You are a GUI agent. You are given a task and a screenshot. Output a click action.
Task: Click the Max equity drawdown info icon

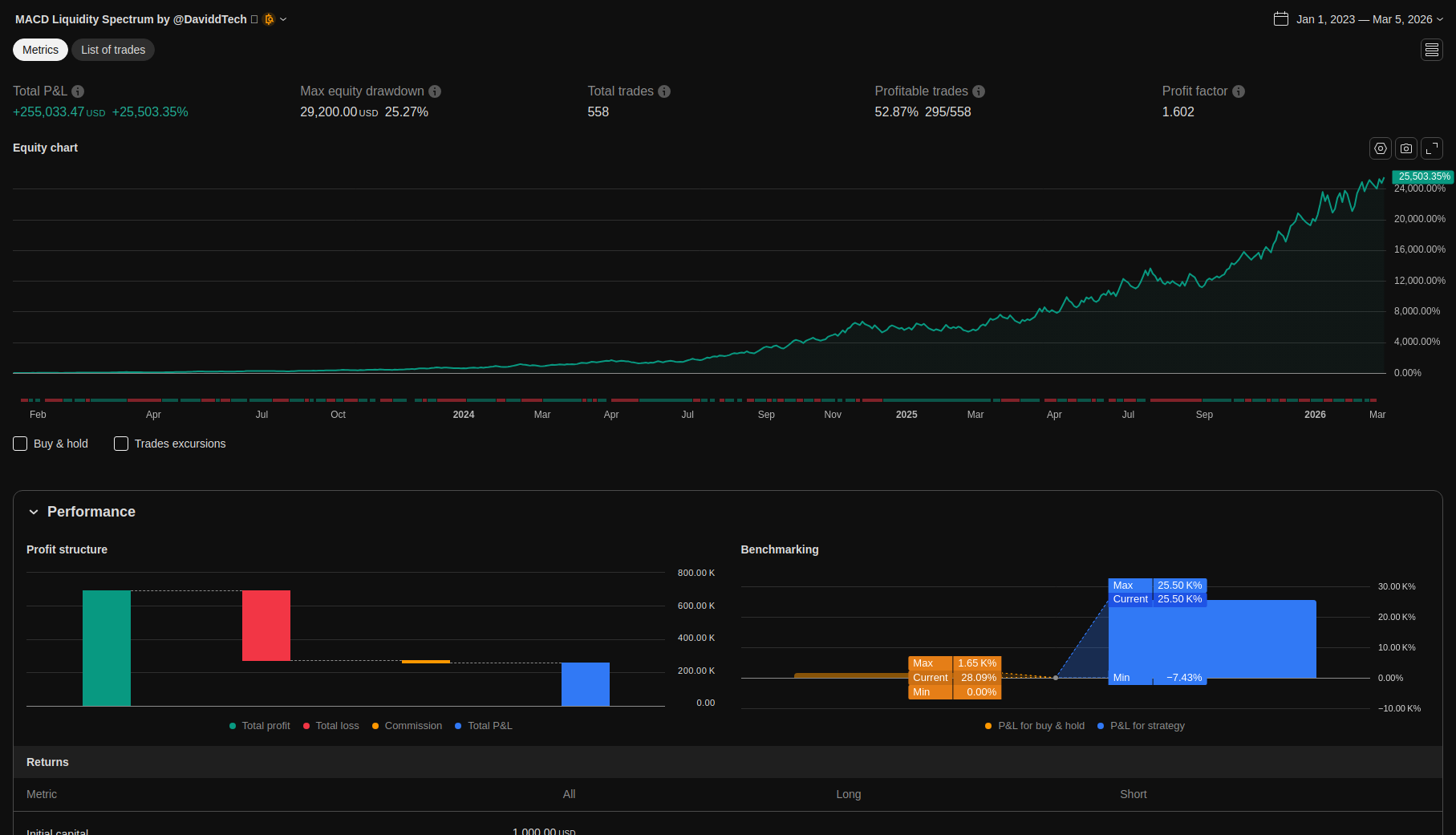coord(435,91)
